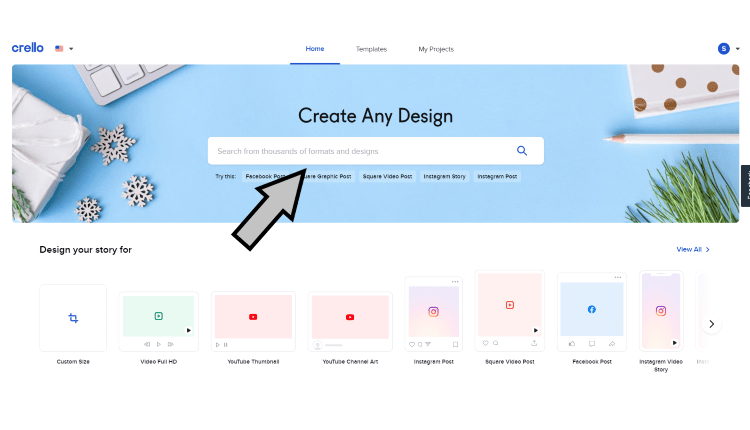Choose the Instagram Video Story format
This screenshot has width=750, height=430.
pyautogui.click(x=660, y=312)
